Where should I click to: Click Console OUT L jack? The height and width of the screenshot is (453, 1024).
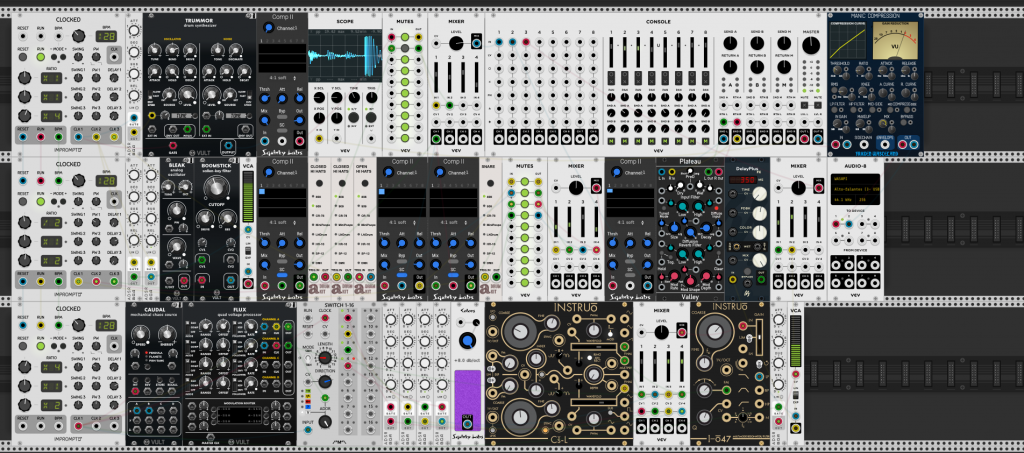(x=805, y=138)
